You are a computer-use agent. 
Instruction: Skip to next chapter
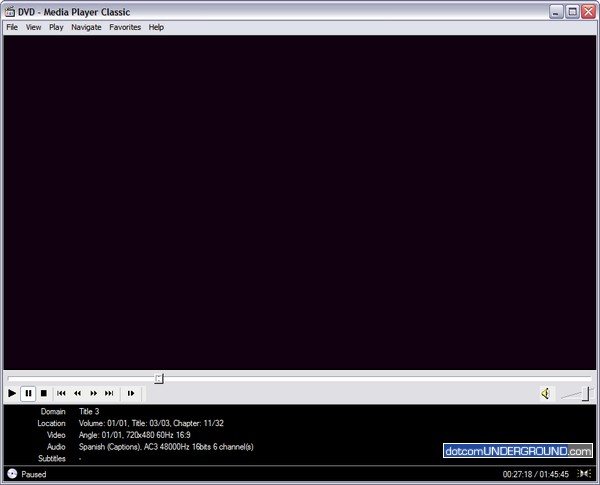point(109,393)
